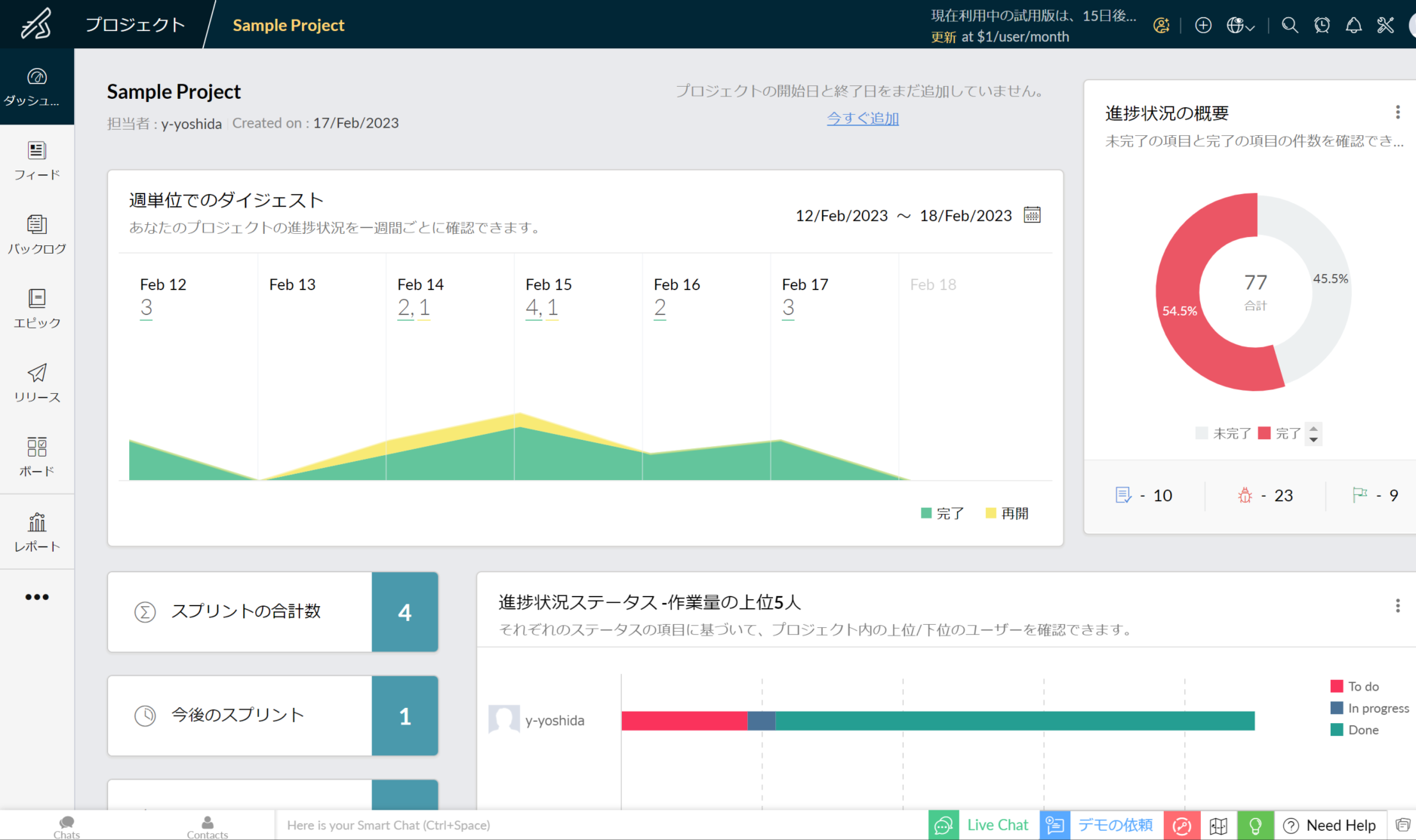Open the ダッシュボード panel in the sidebar
The width and height of the screenshot is (1416, 840).
[x=36, y=85]
